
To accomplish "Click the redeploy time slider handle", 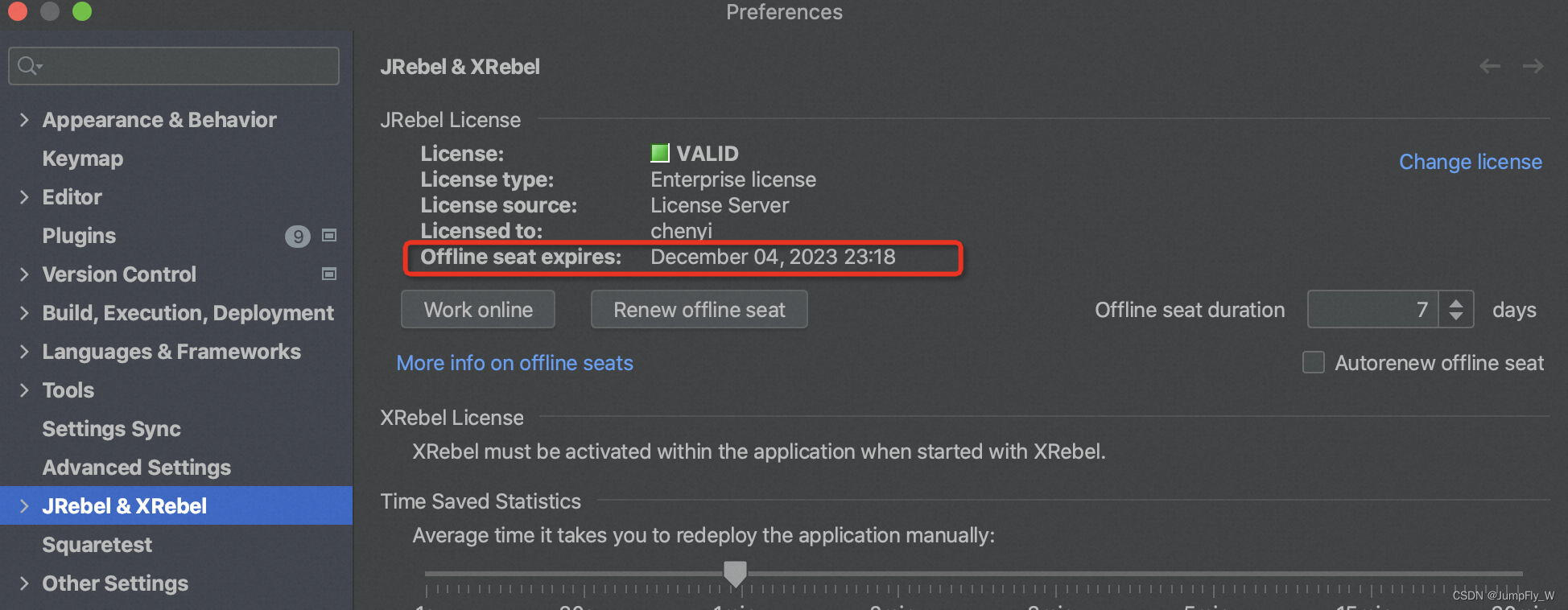I will point(735,574).
